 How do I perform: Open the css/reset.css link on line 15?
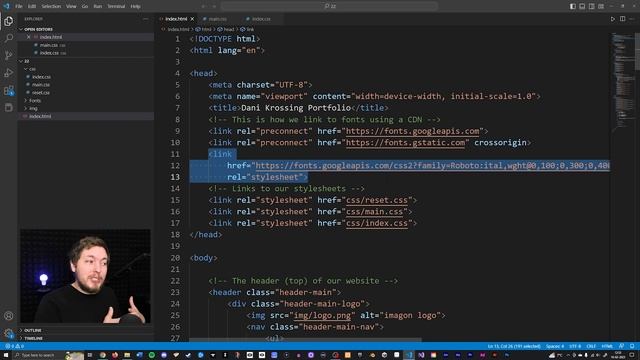coord(377,200)
